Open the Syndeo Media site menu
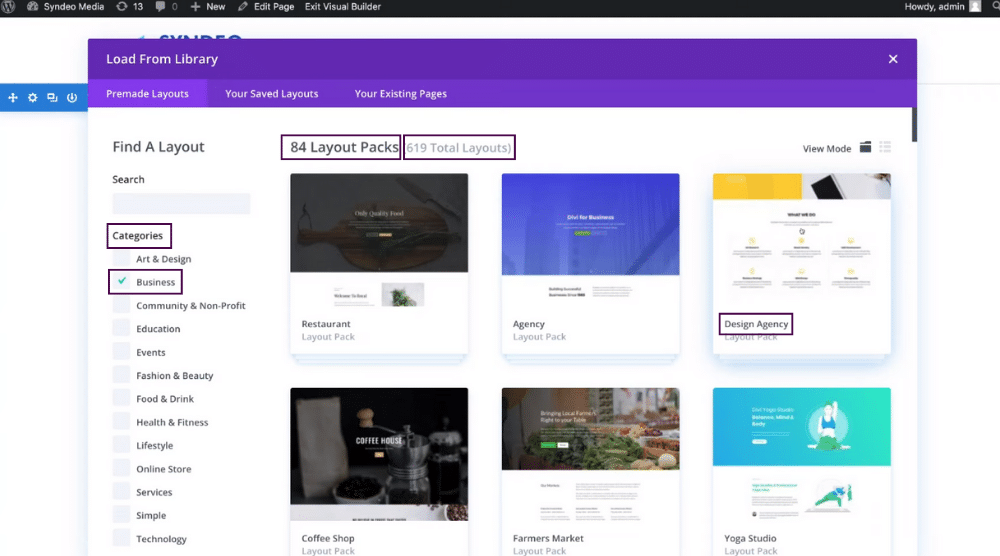Screen dimensions: 1000x556 click(x=65, y=6)
